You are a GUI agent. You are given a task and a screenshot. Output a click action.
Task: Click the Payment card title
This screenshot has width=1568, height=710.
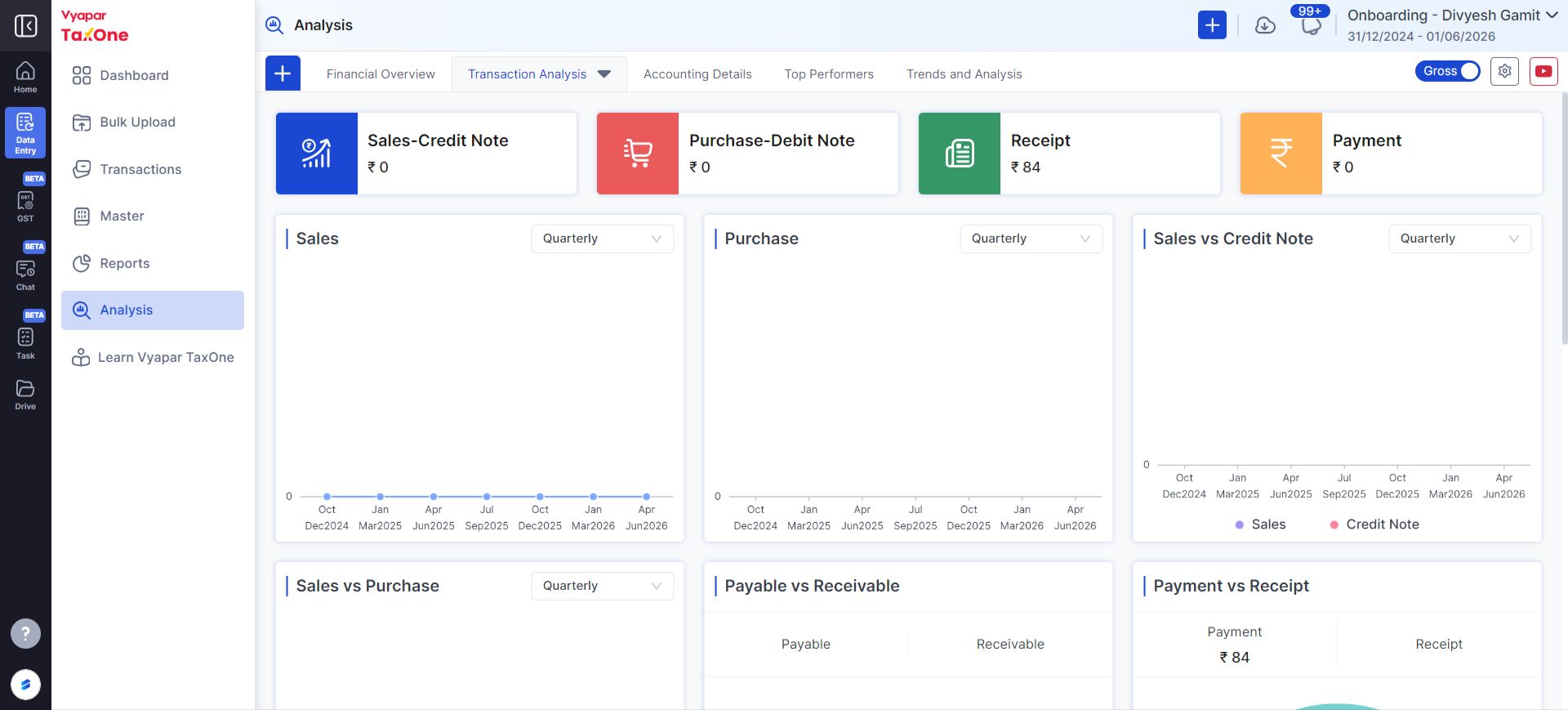point(1367,141)
